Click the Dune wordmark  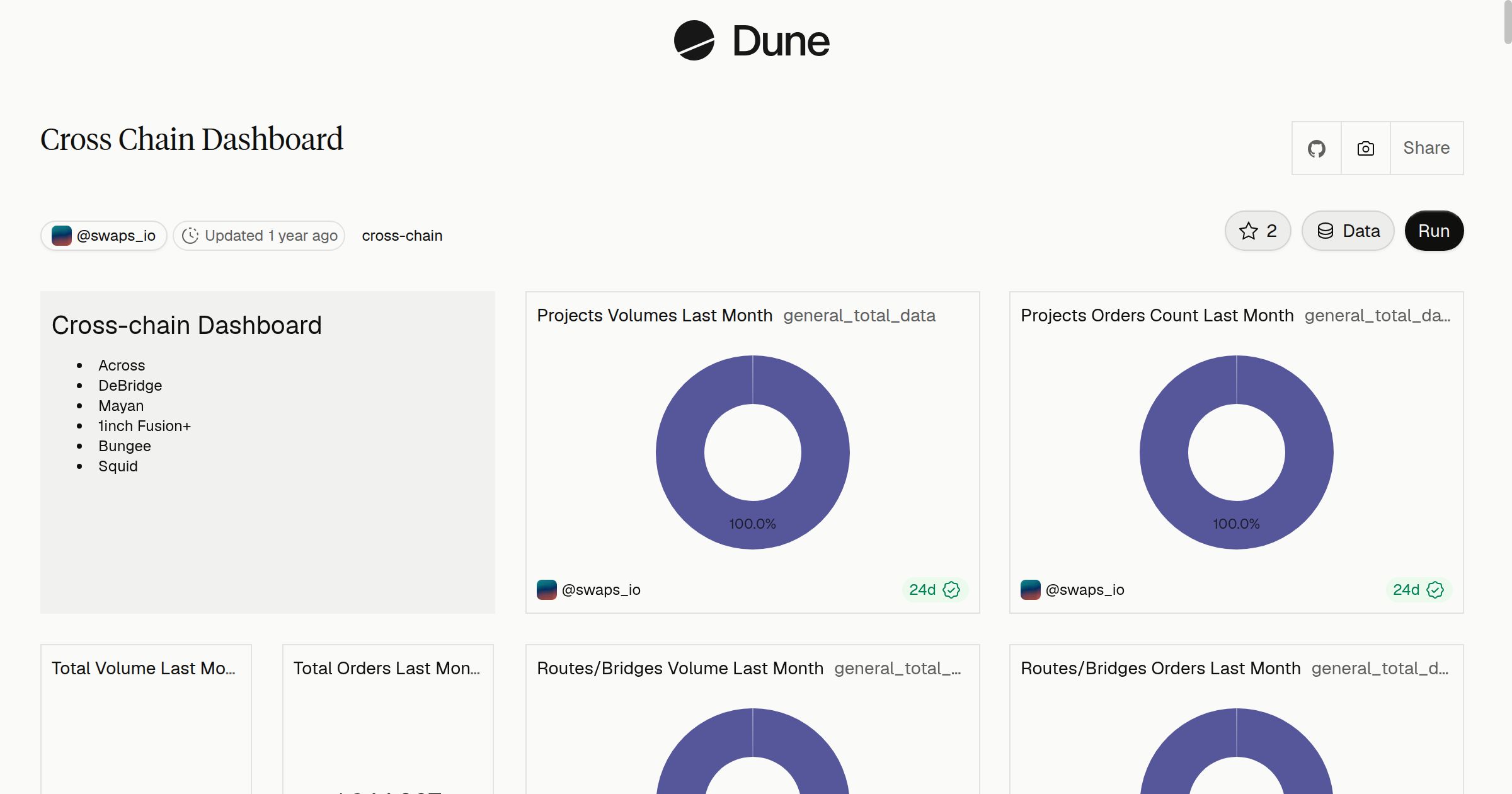pyautogui.click(x=781, y=41)
